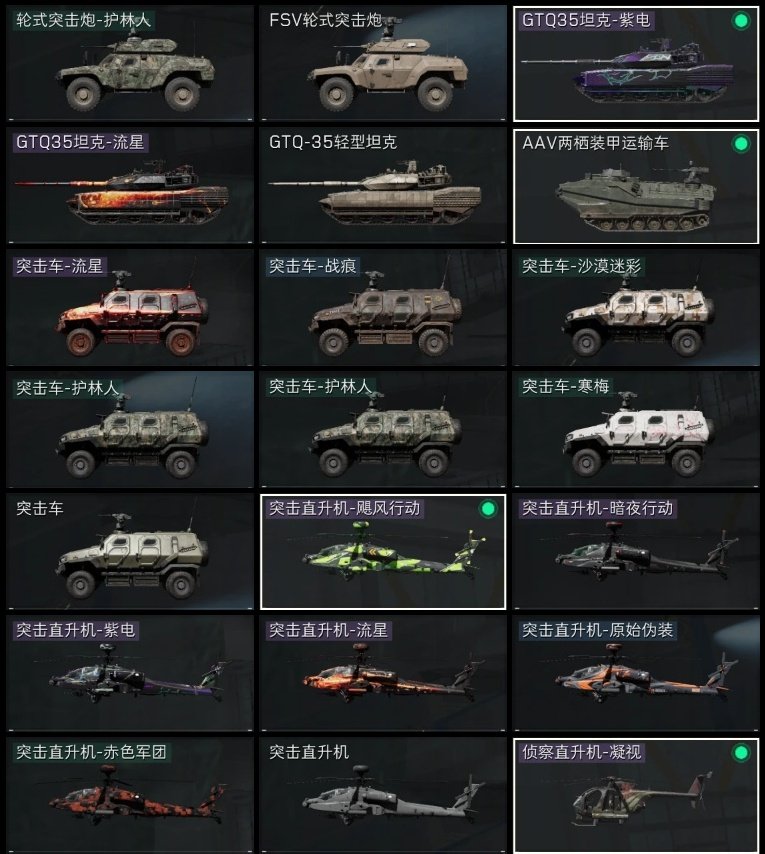Viewport: 765px width, 854px height.
Task: Click the green equipped dot on 侦察直升机-凝视
Action: point(740,753)
